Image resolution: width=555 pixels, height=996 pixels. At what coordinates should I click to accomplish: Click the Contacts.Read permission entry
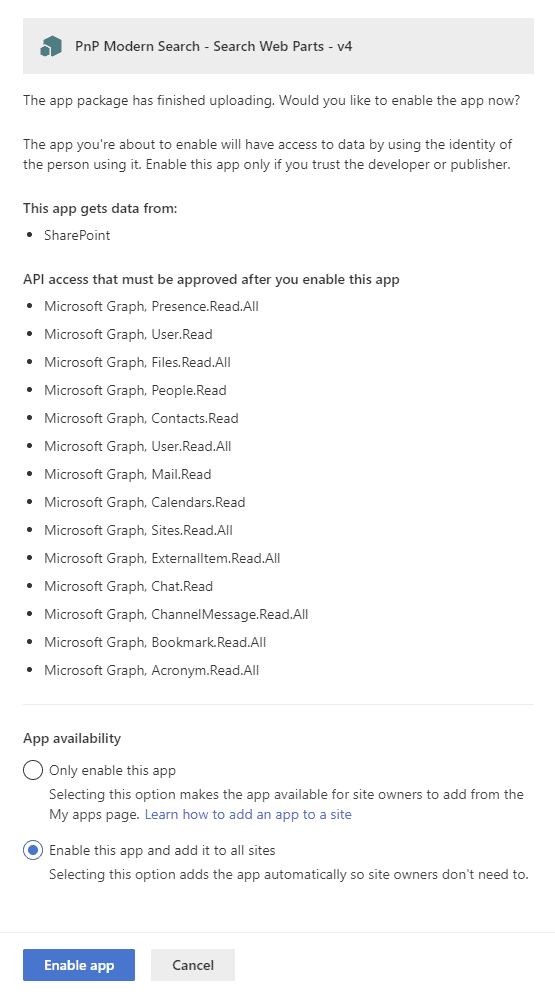point(141,418)
